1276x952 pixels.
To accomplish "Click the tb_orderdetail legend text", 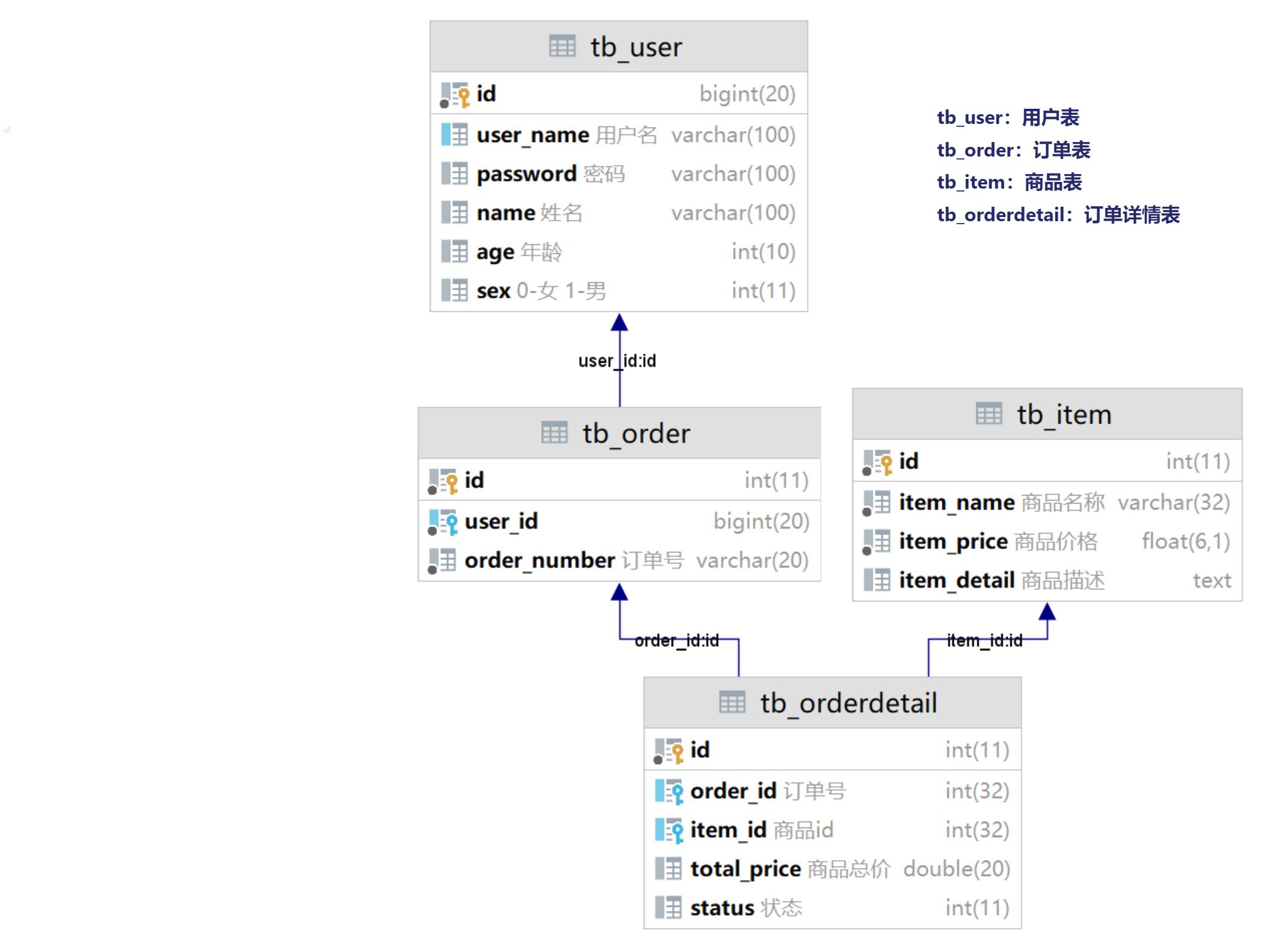I will tap(1058, 215).
